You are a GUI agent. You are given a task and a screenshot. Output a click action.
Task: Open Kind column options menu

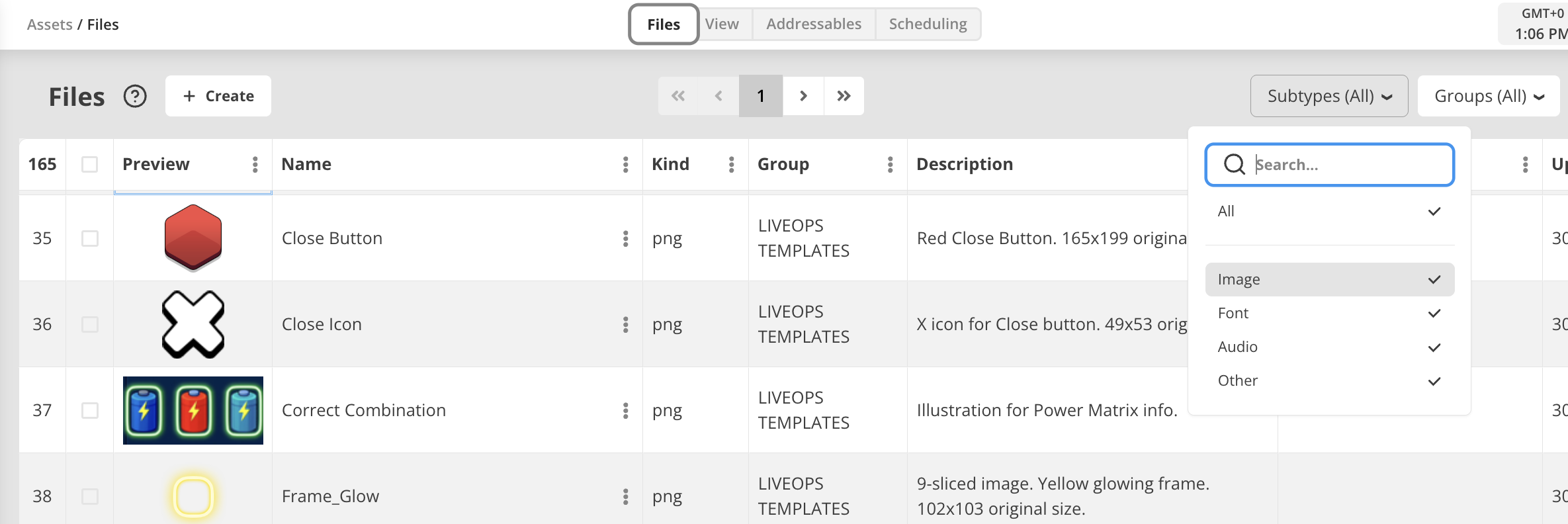pyautogui.click(x=731, y=165)
